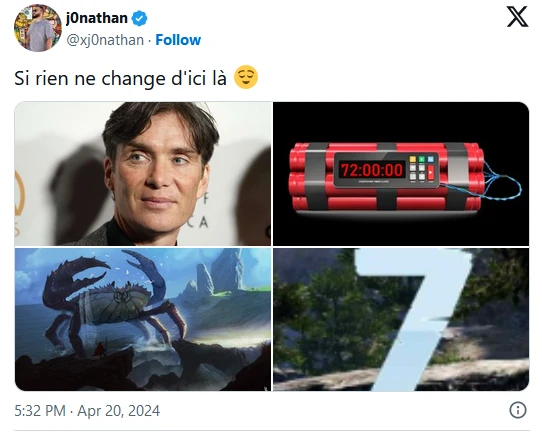542x440 pixels.
Task: Click the blue key on bomb keypad
Action: click(430, 159)
